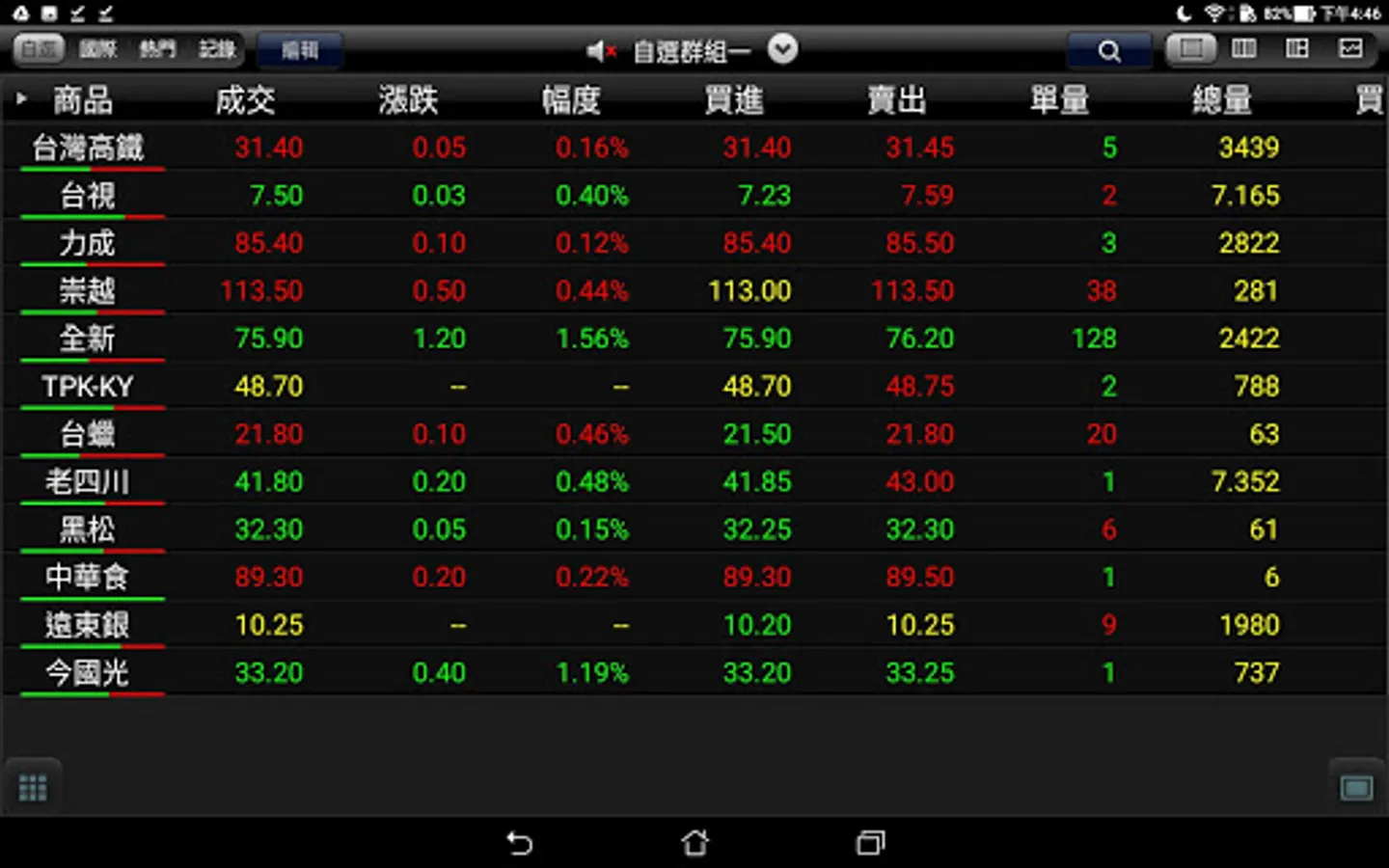Screen dimensions: 1389x868
Task: Open the grid menu icon at bottom left
Action: [33, 788]
